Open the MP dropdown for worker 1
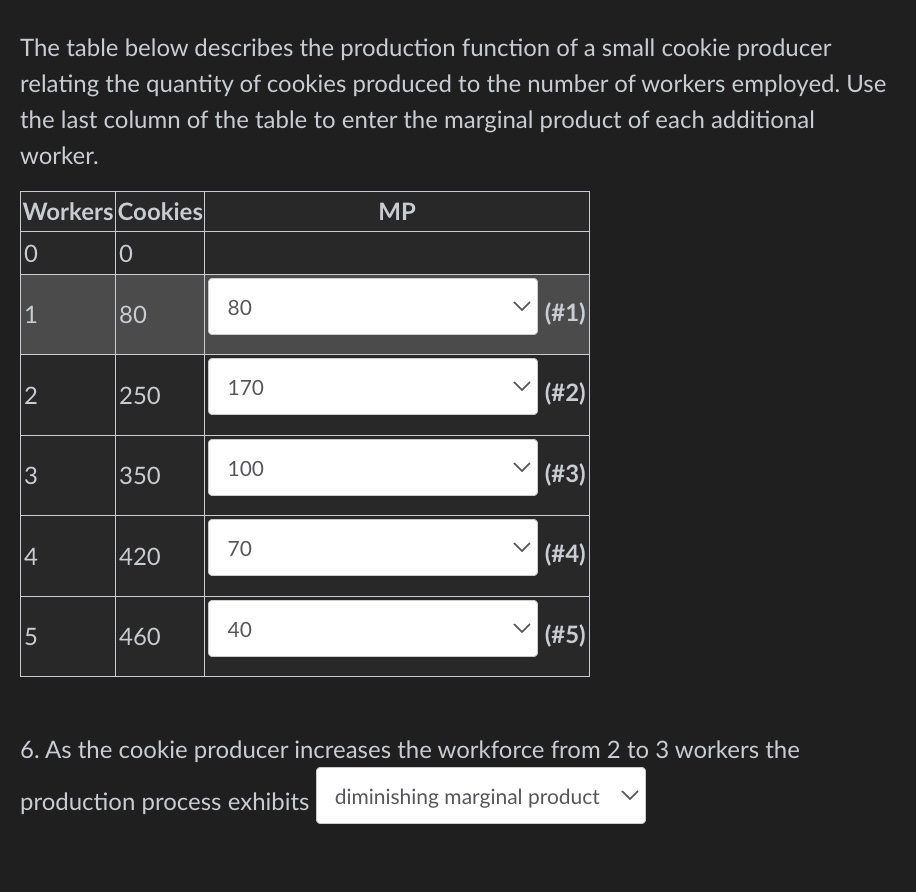916x892 pixels. click(x=372, y=307)
